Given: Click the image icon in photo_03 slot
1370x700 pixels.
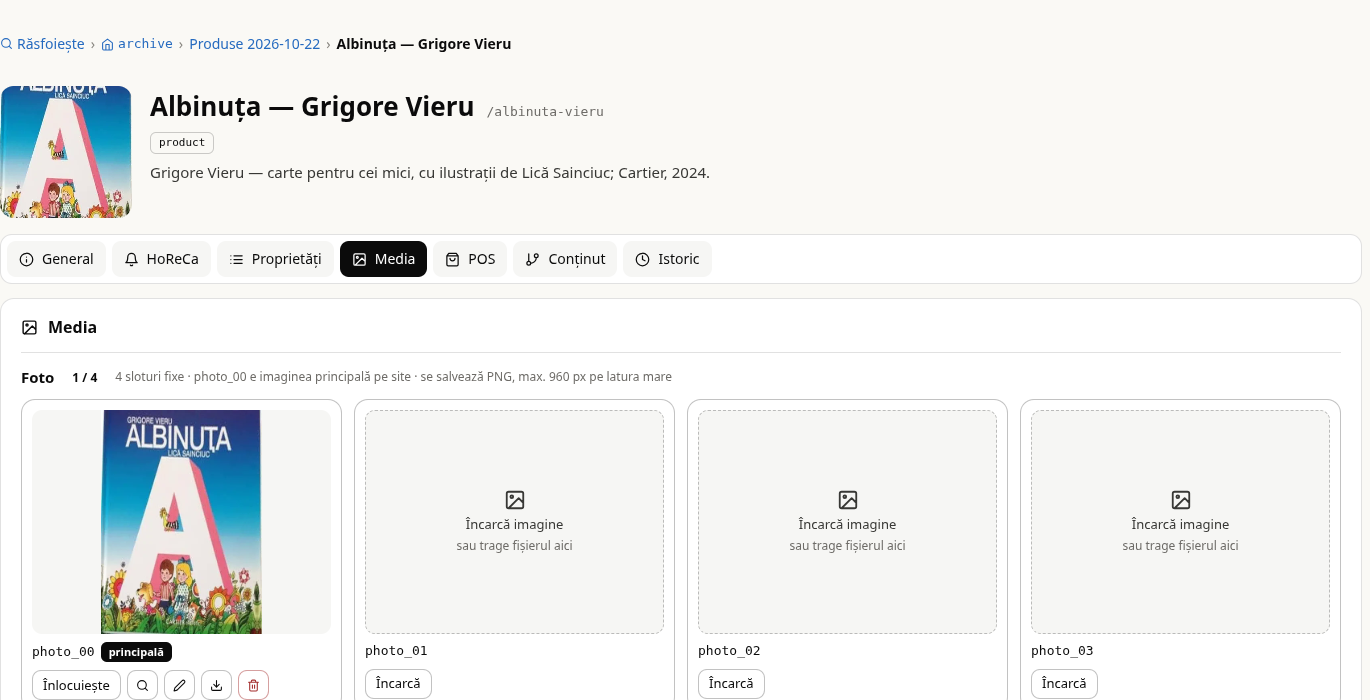Looking at the screenshot, I should click(1181, 500).
